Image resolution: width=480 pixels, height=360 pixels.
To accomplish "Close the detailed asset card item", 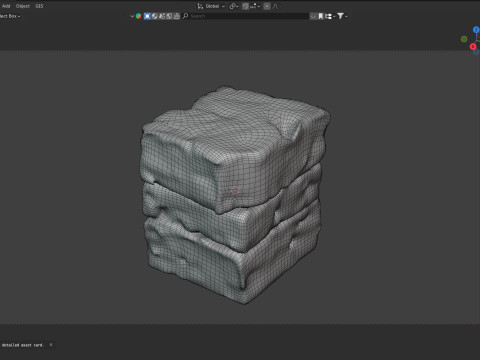I will coord(51,345).
